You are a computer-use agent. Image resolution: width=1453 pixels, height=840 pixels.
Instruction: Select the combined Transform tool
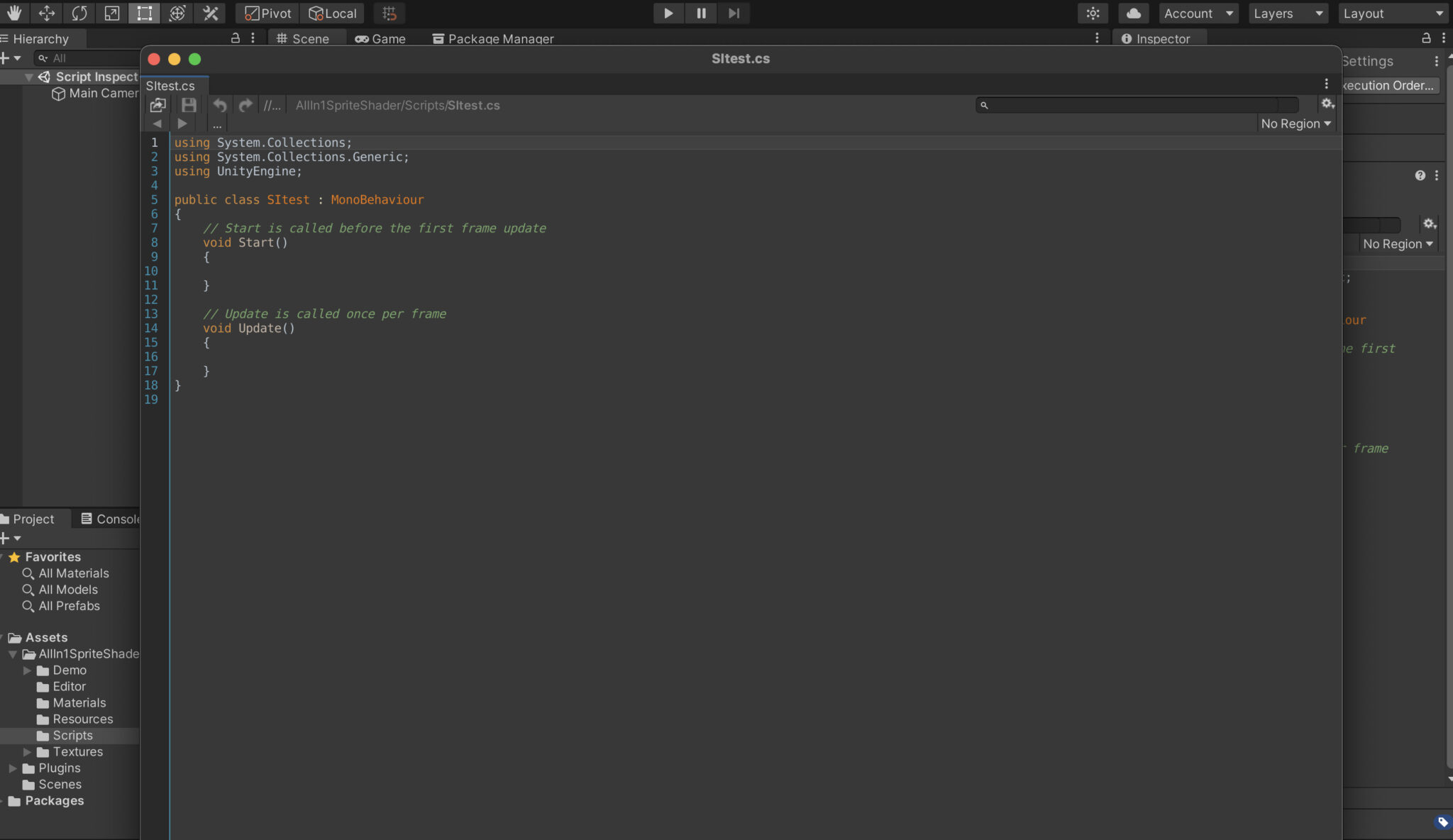177,13
